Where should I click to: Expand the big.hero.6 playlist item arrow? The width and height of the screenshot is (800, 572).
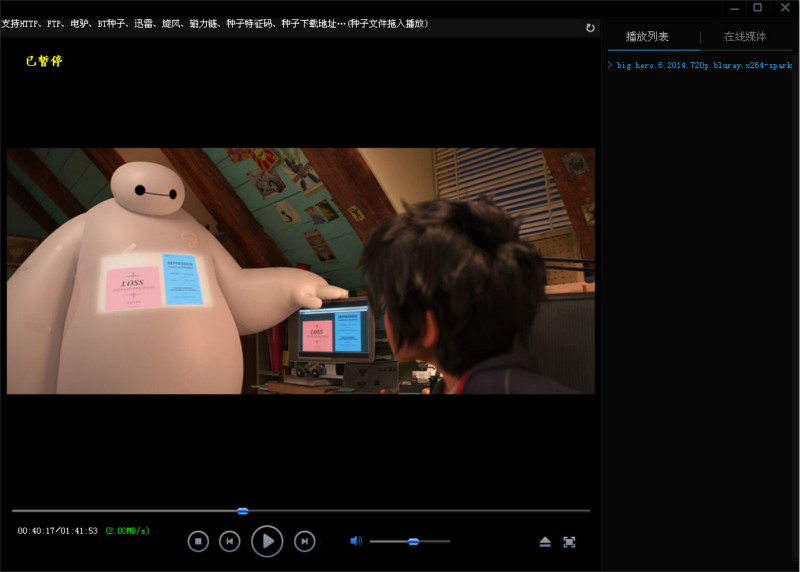point(610,65)
